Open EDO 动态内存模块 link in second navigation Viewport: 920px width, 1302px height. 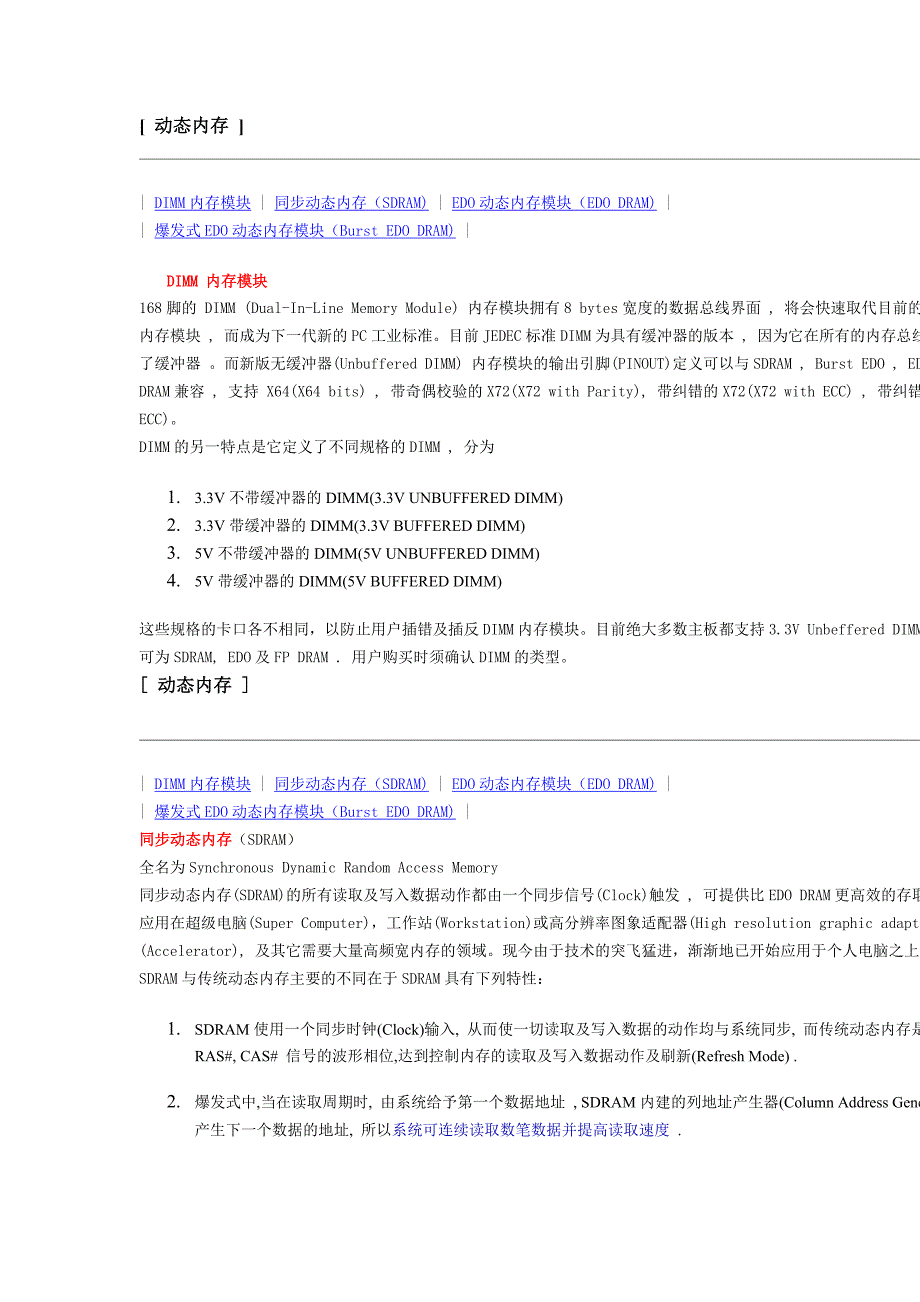tap(554, 784)
